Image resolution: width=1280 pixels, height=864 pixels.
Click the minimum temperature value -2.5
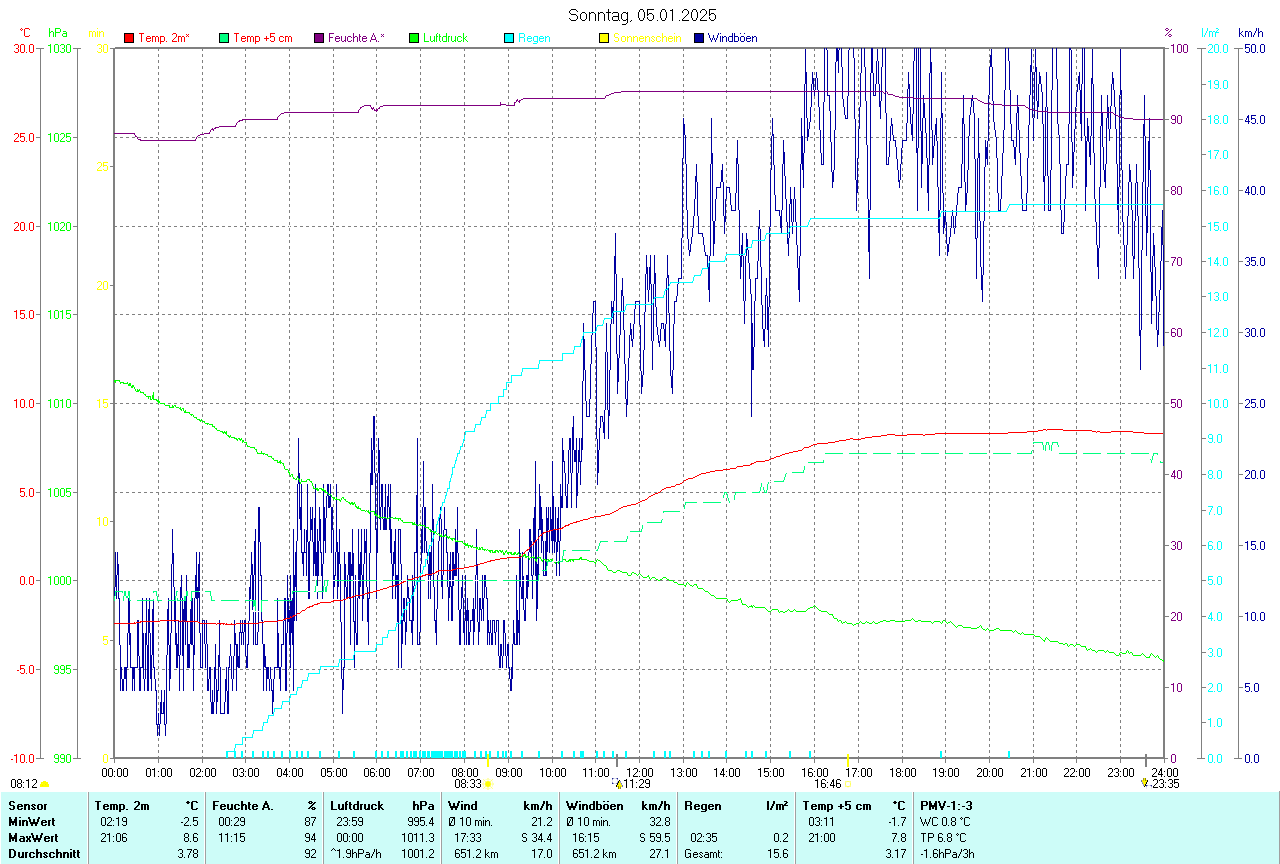pyautogui.click(x=189, y=822)
